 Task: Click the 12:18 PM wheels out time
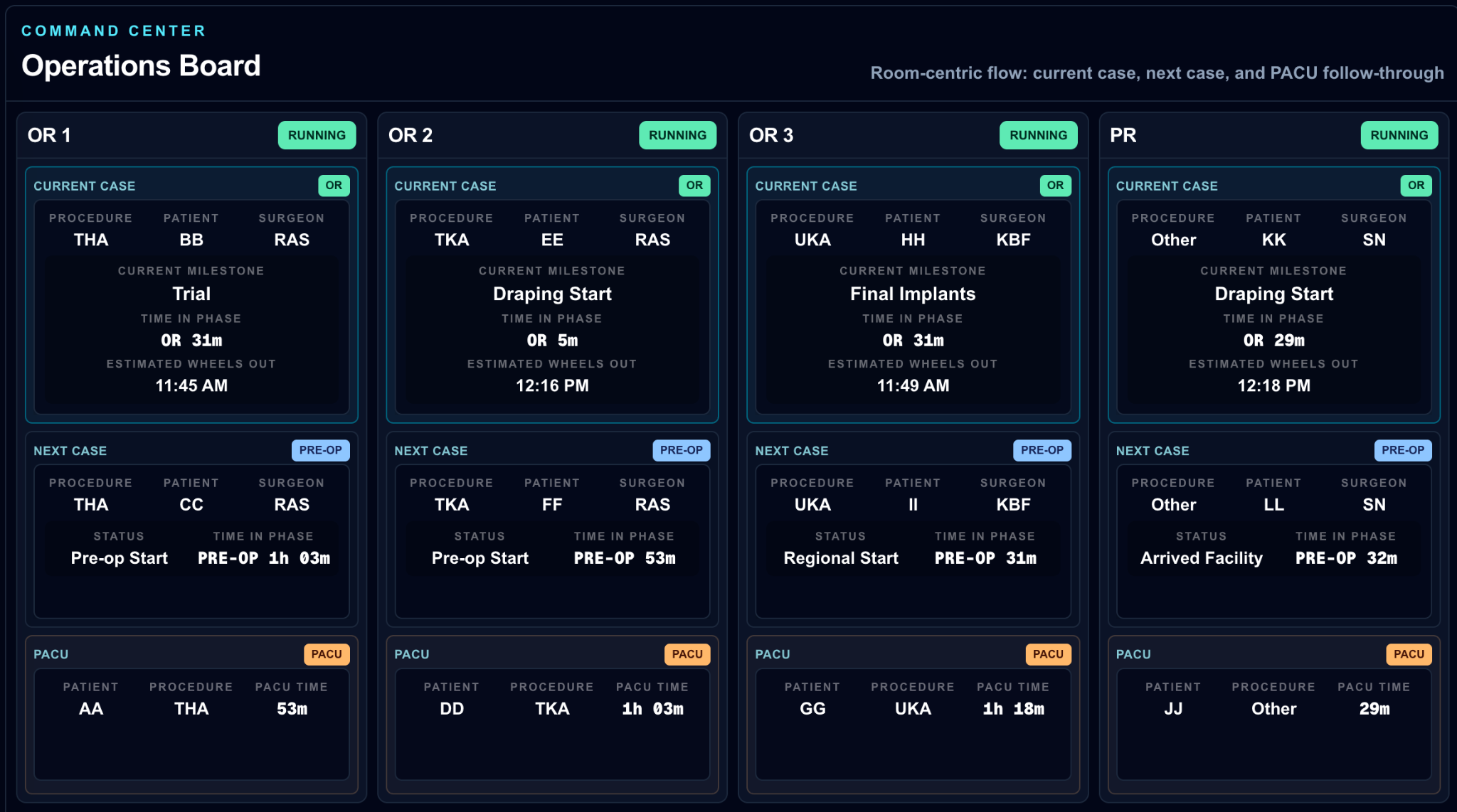pos(1273,385)
